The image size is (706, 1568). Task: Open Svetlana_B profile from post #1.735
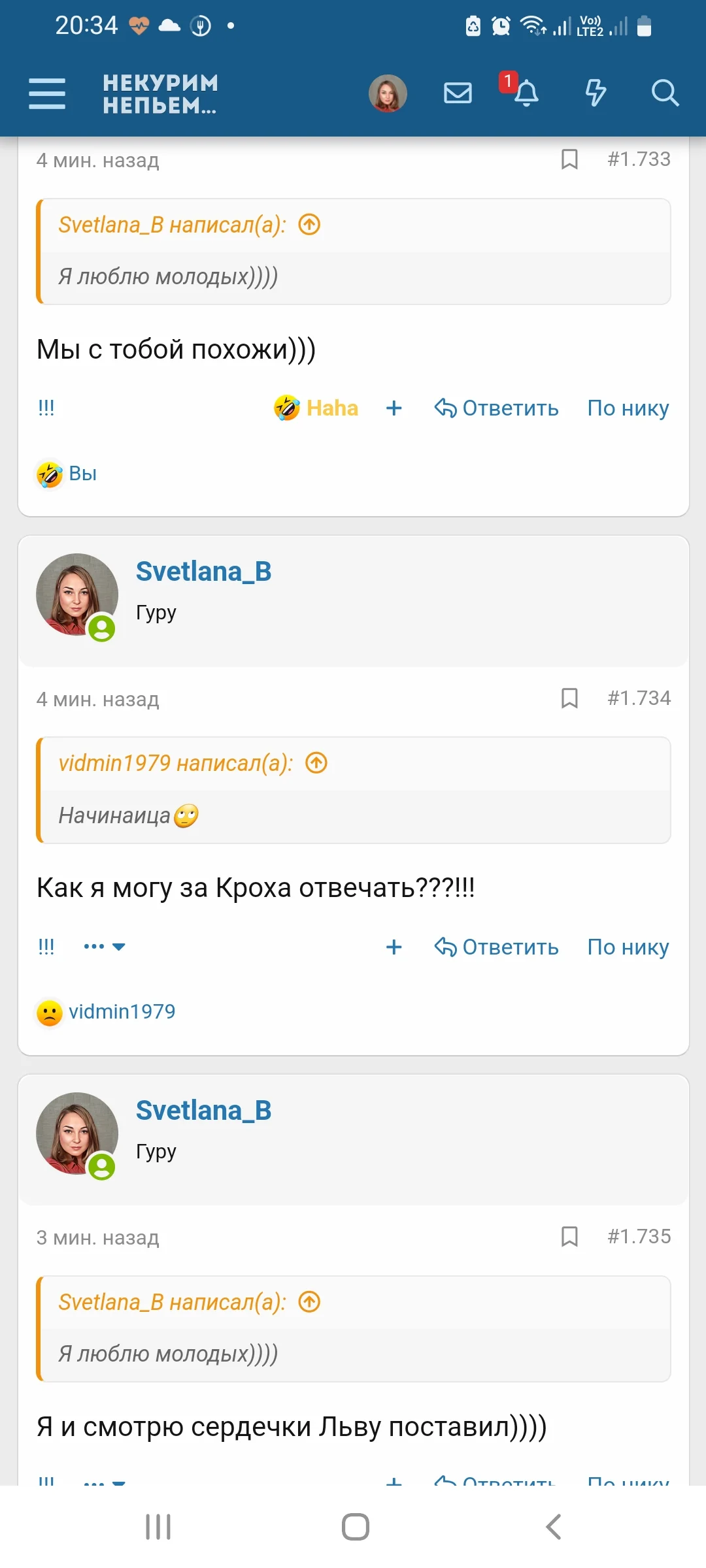[203, 1110]
